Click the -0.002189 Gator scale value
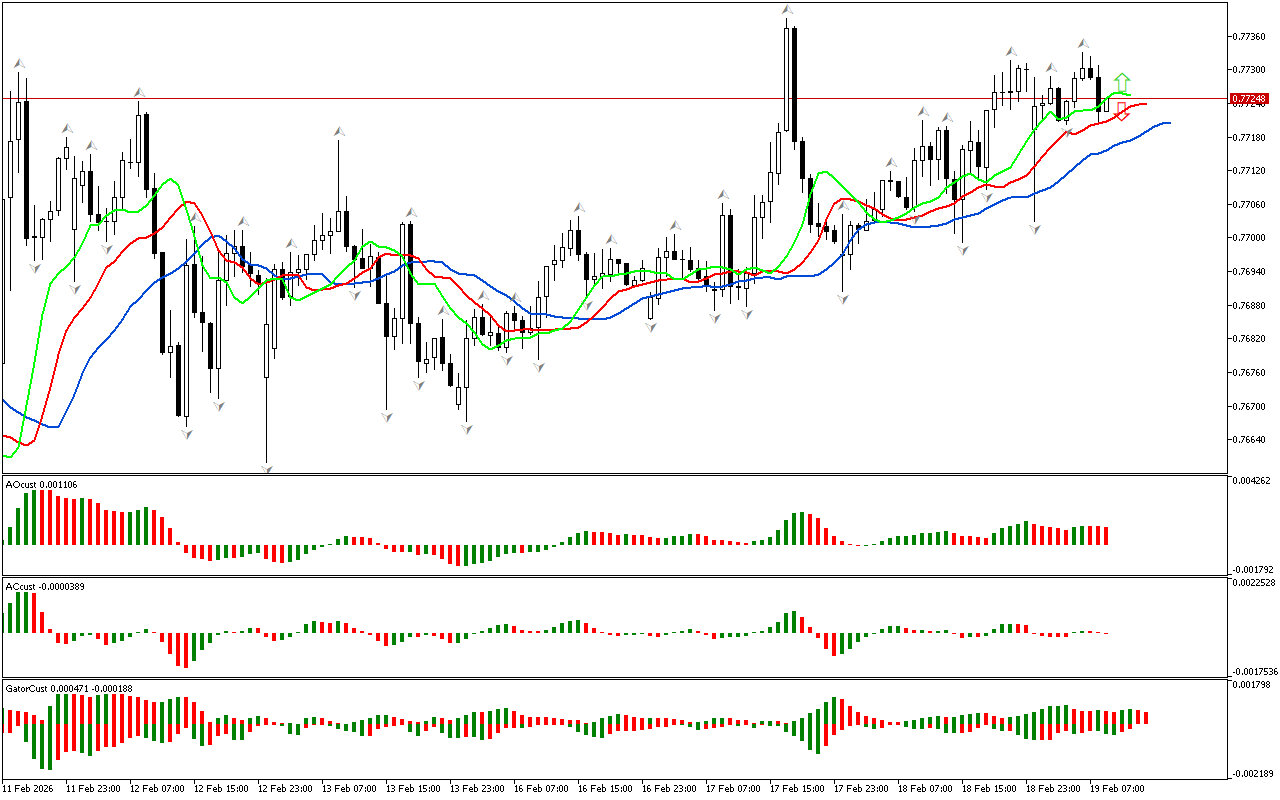Image resolution: width=1280 pixels, height=800 pixels. pyautogui.click(x=1252, y=773)
